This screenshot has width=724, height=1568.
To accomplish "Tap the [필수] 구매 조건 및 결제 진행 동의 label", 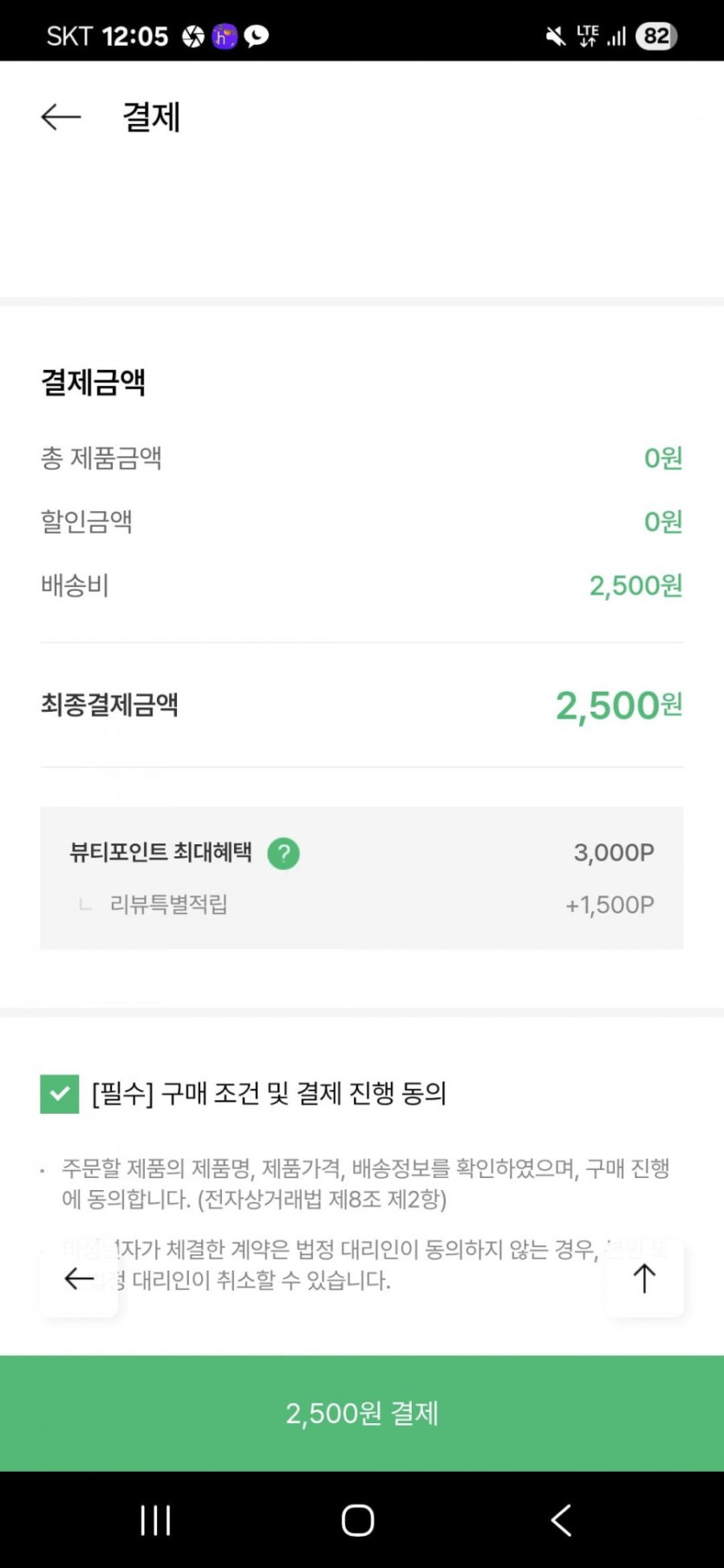I will tap(269, 1094).
